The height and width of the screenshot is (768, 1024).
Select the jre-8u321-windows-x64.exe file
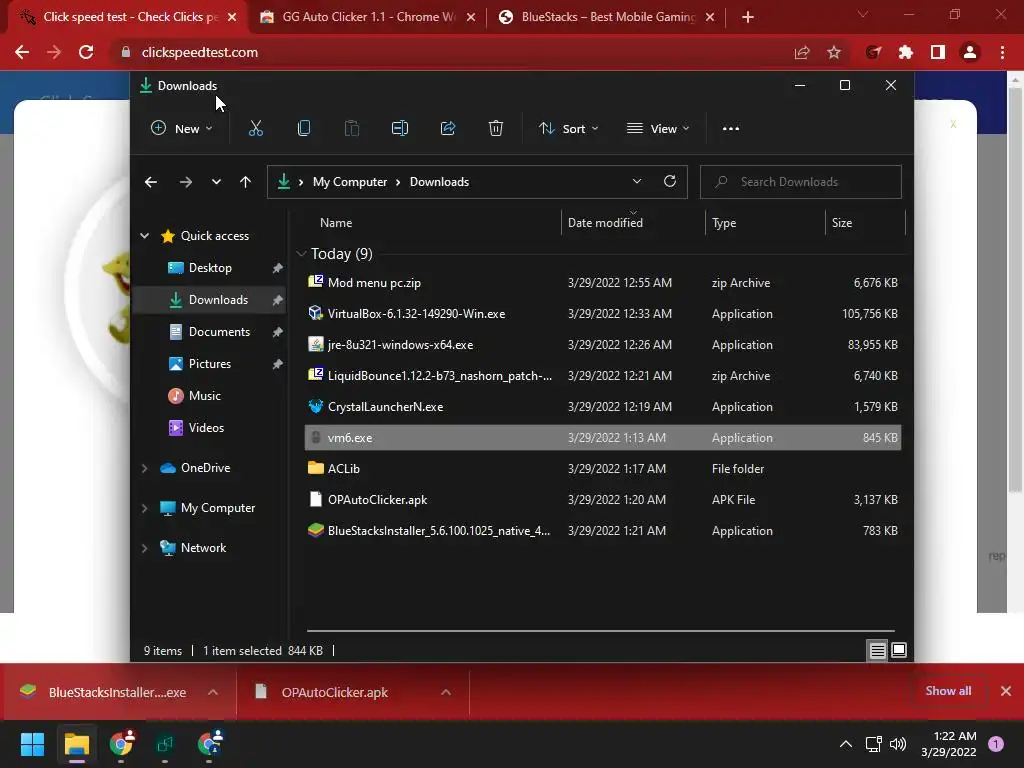603,345
